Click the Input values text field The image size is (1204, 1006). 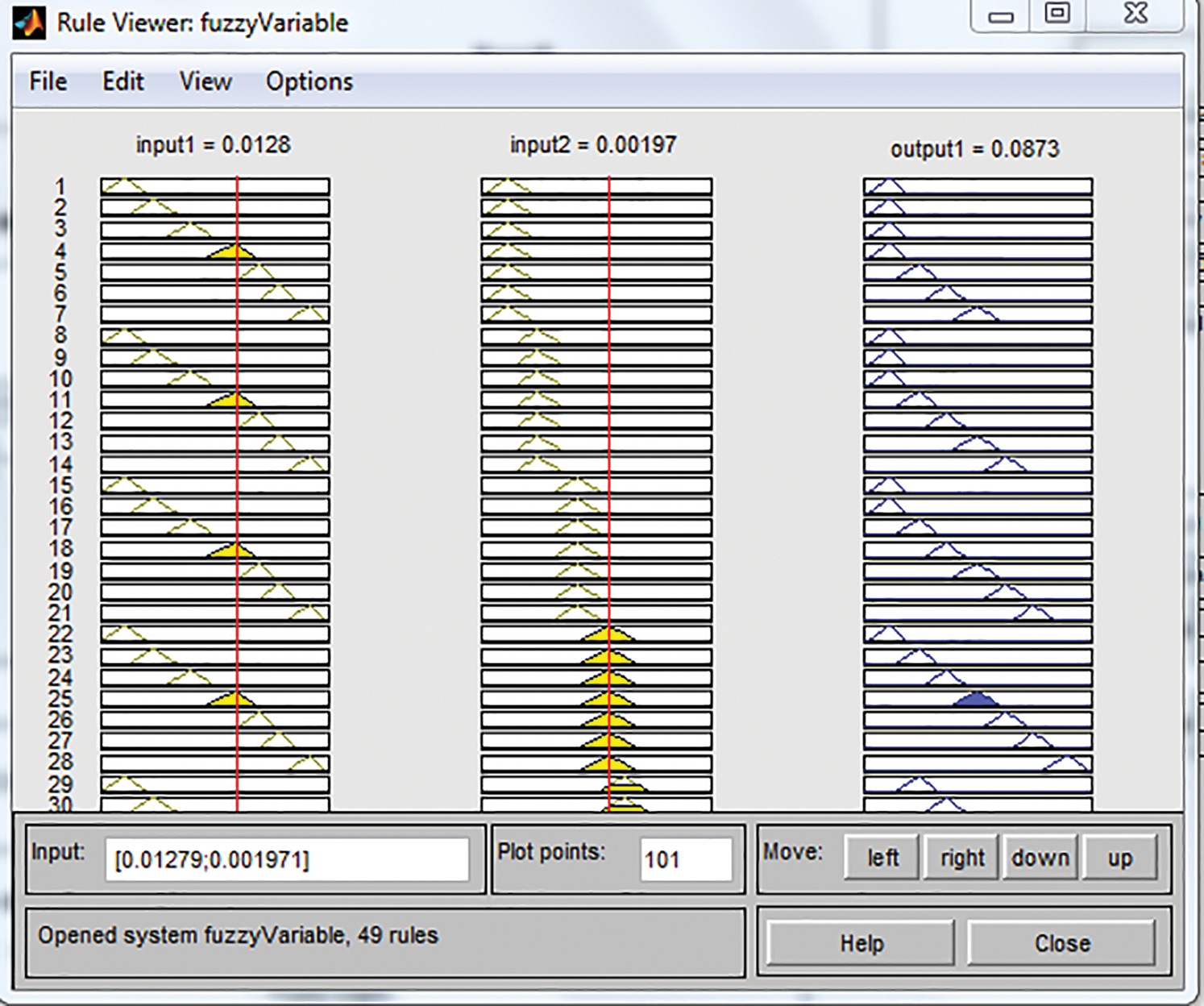tap(287, 859)
